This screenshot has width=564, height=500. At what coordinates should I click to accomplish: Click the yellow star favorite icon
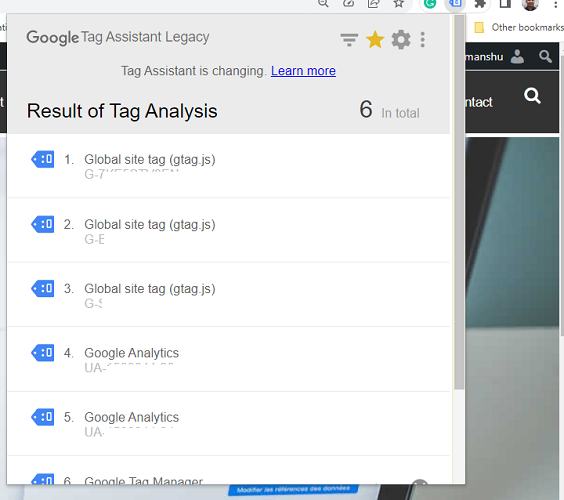(x=375, y=39)
